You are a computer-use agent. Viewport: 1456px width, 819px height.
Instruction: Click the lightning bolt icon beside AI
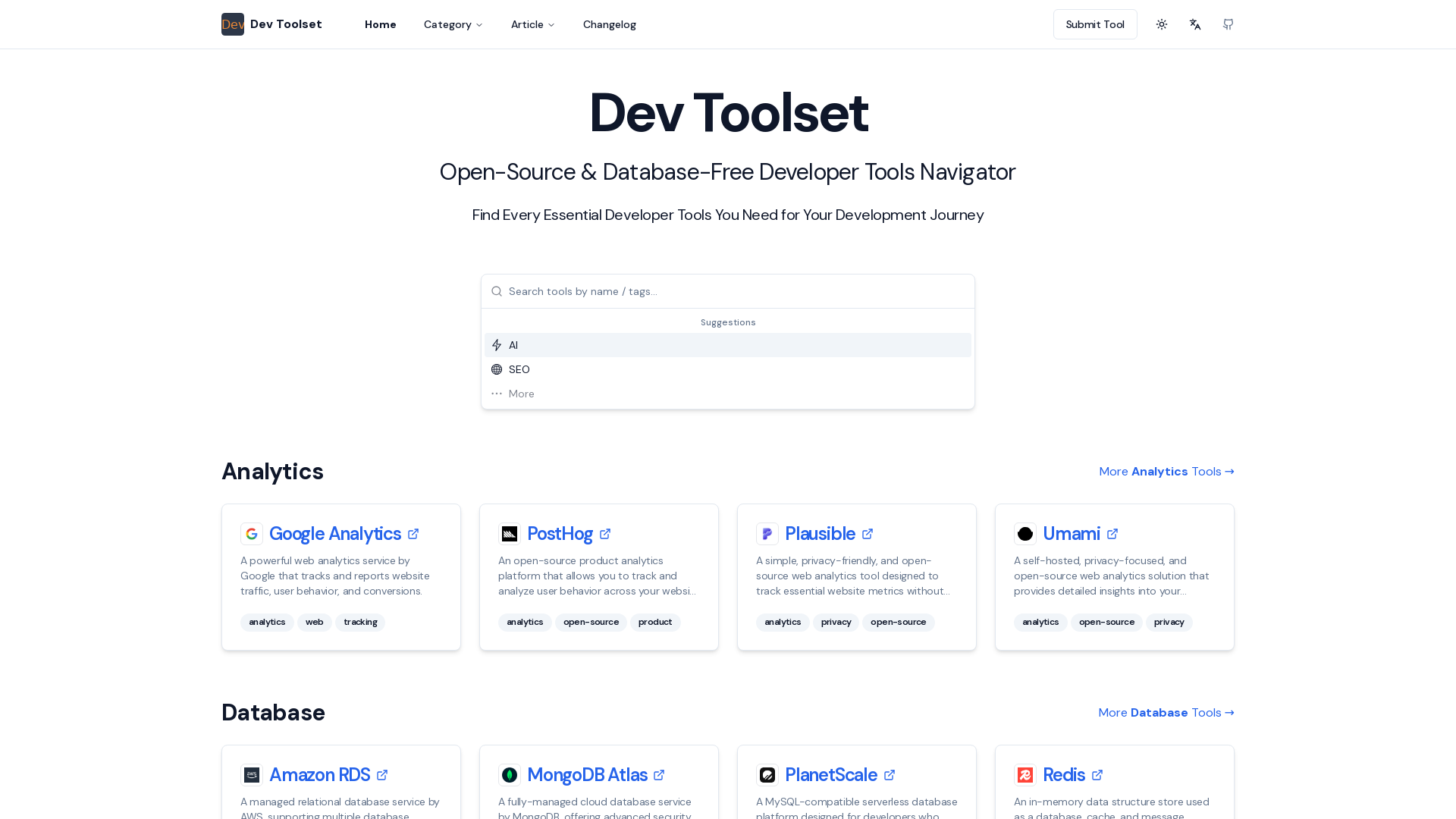point(497,345)
